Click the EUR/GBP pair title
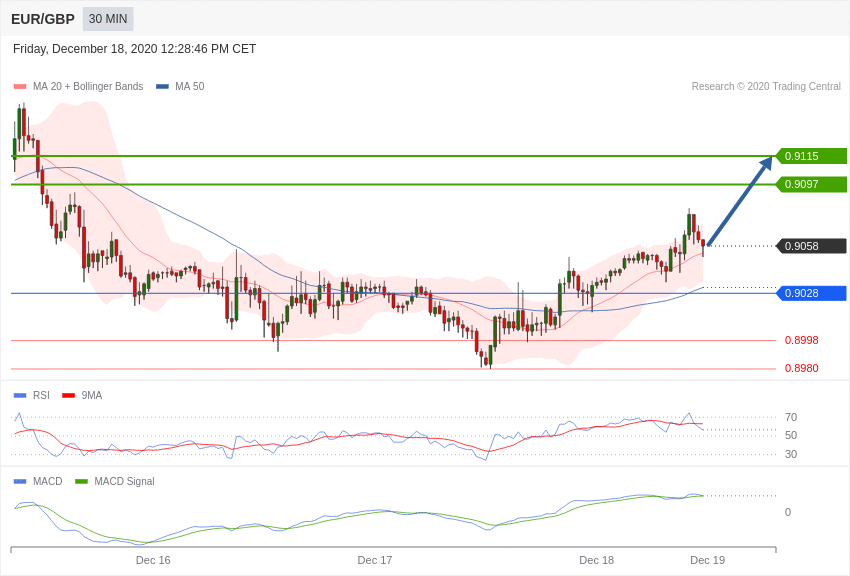 click(43, 19)
